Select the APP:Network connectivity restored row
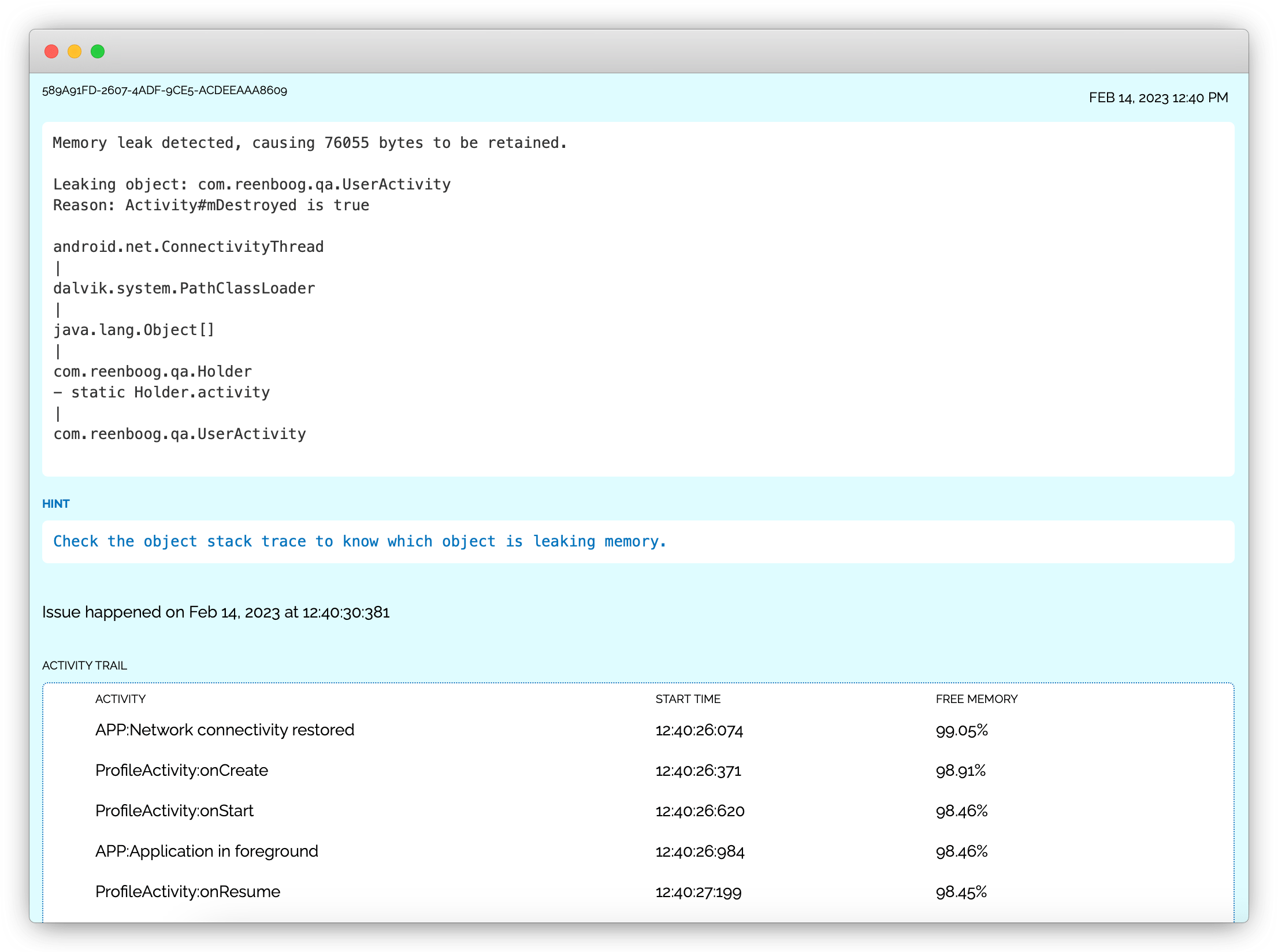Viewport: 1278px width, 952px height. pos(225,730)
